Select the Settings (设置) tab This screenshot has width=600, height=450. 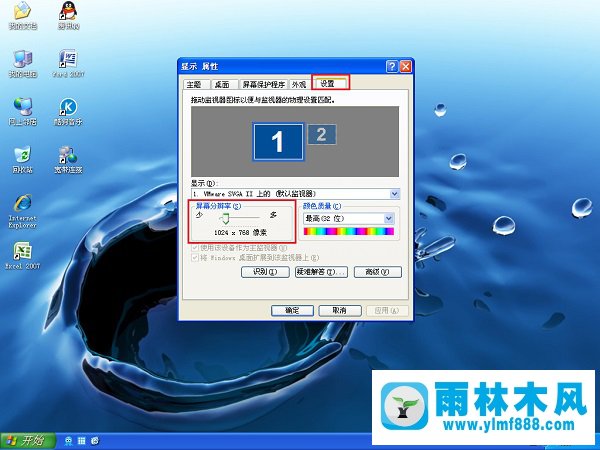coord(329,83)
